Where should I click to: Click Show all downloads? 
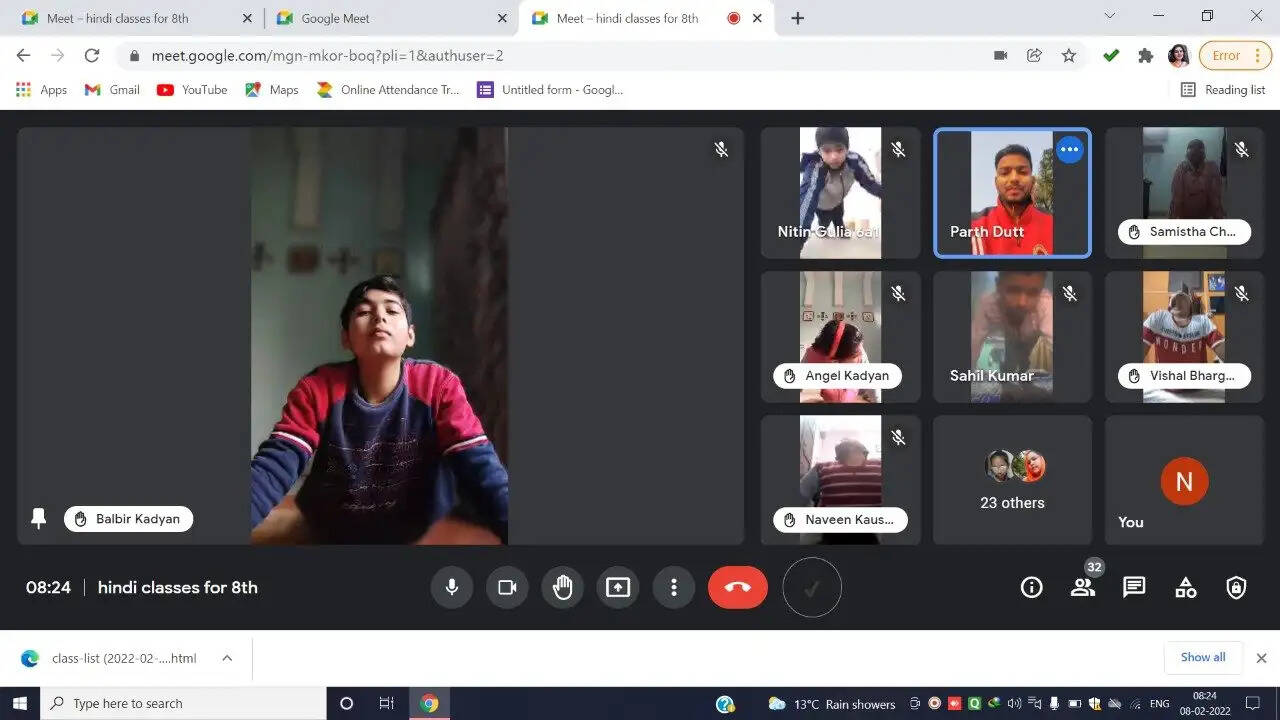click(1203, 657)
